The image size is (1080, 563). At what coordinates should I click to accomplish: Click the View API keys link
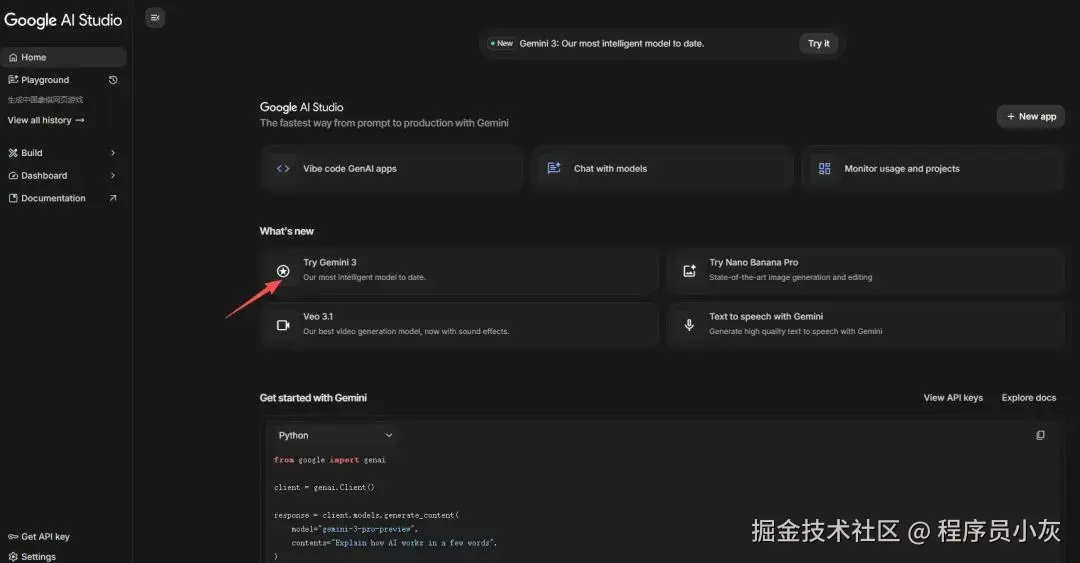(x=953, y=398)
